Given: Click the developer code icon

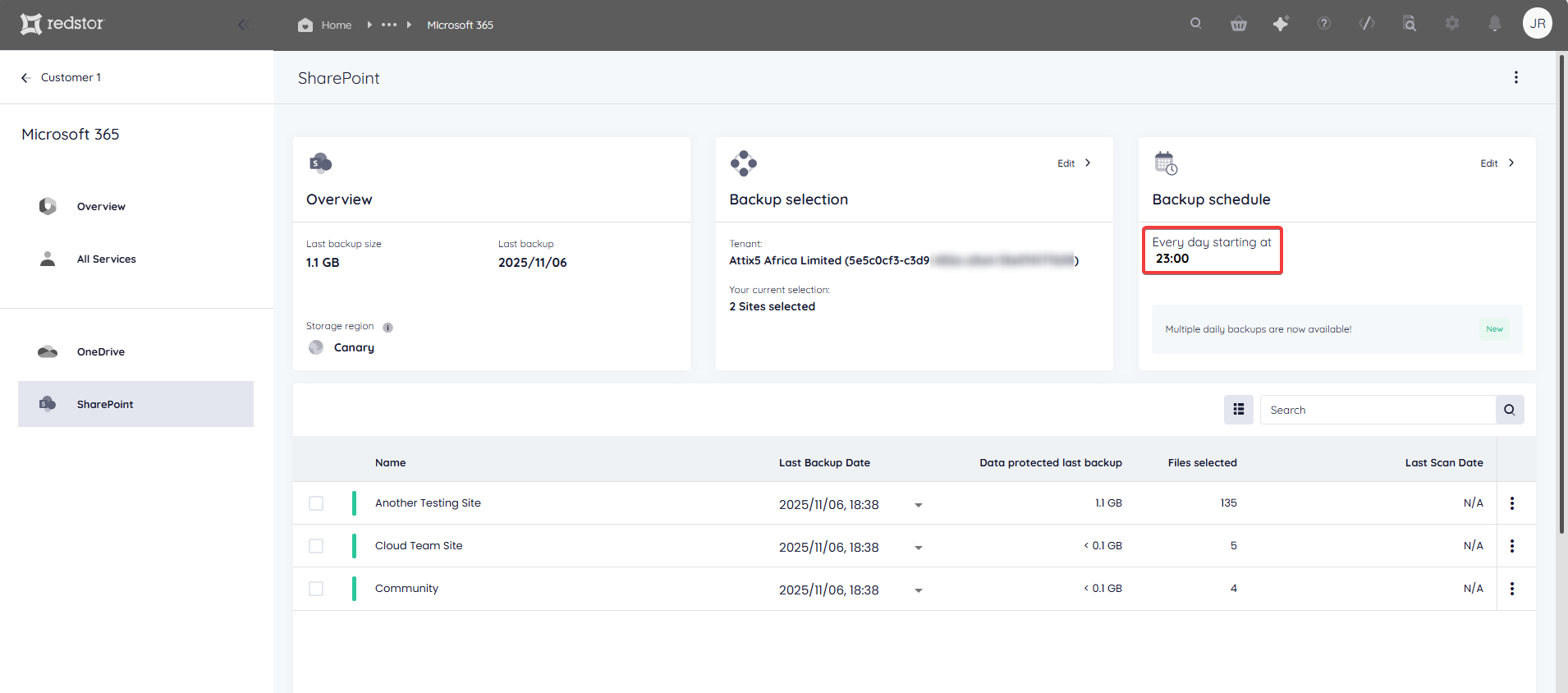Looking at the screenshot, I should coord(1367,24).
